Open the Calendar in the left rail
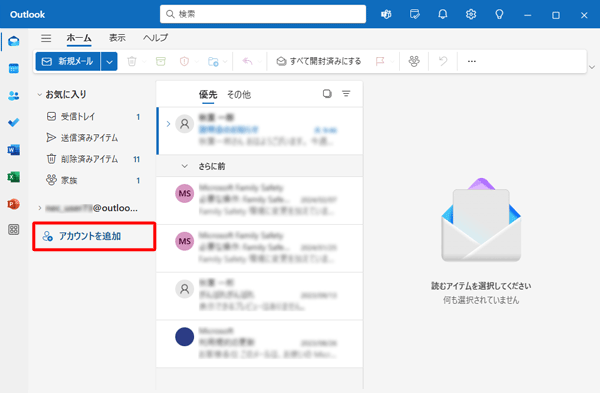This screenshot has height=393, width=600. (14, 69)
